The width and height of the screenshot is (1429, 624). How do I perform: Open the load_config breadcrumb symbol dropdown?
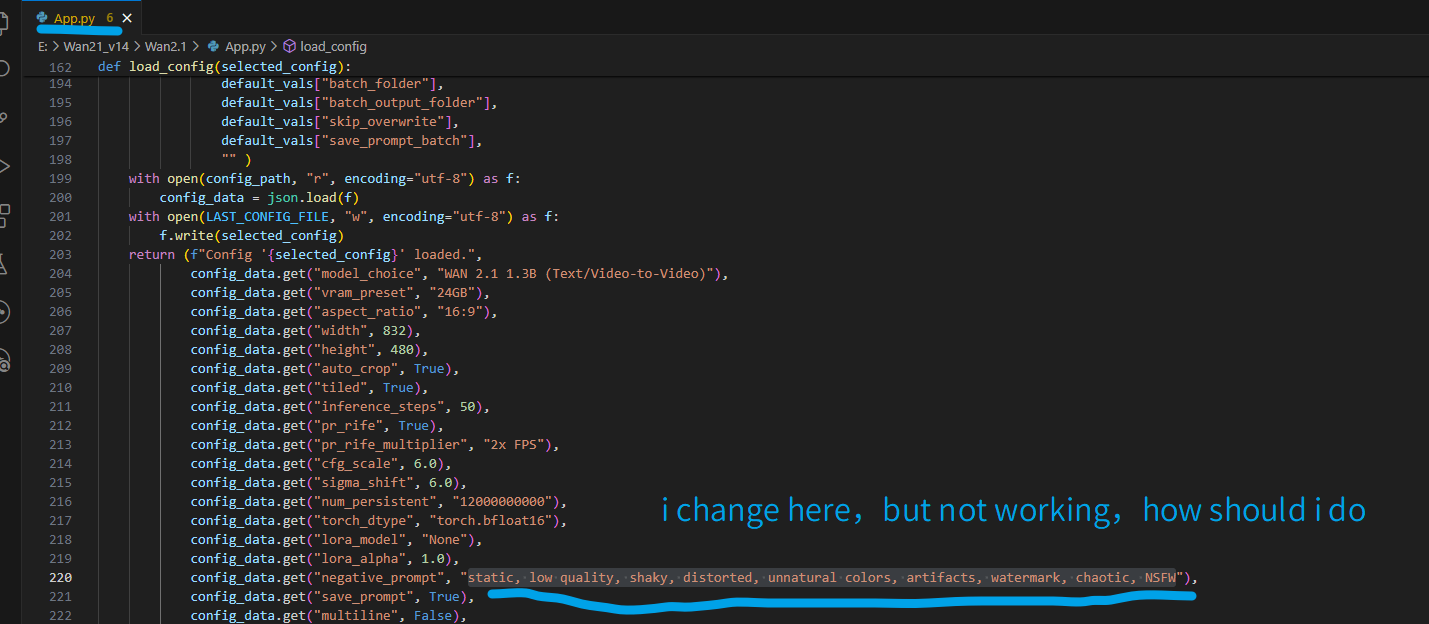click(x=333, y=46)
